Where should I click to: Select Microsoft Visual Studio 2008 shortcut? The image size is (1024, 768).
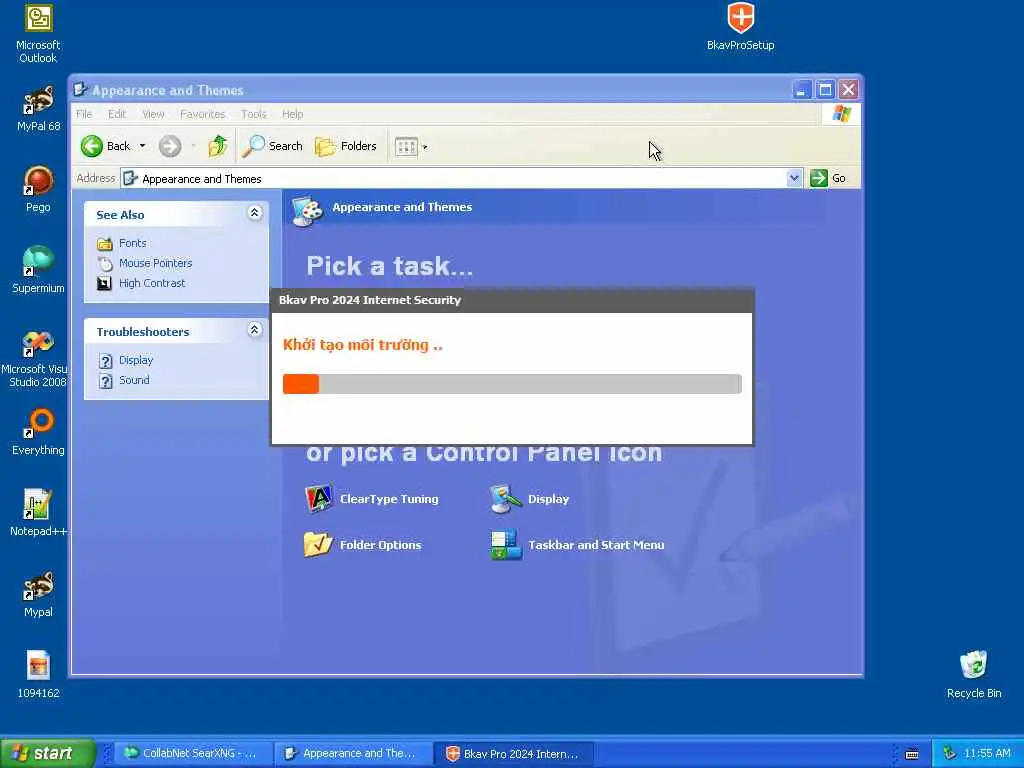tap(36, 359)
